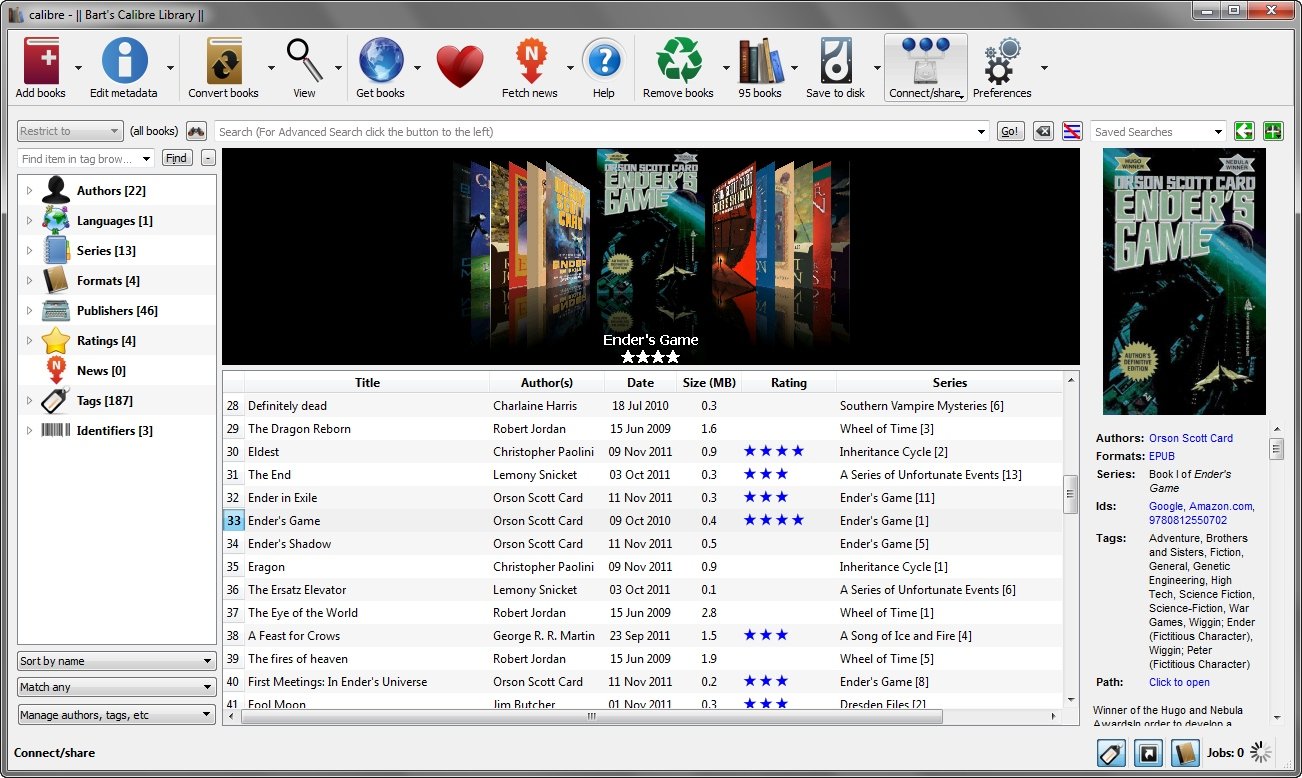Expand the Publishers [46] node
This screenshot has width=1302, height=778.
click(x=29, y=310)
